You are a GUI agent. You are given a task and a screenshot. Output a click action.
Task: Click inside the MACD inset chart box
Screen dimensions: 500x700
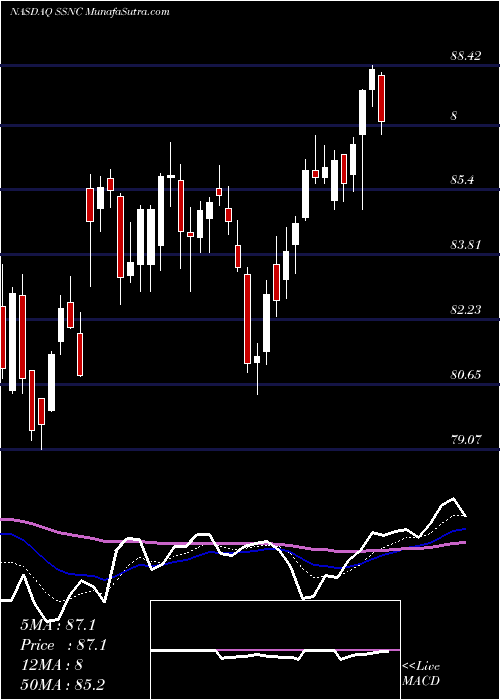pyautogui.click(x=275, y=650)
